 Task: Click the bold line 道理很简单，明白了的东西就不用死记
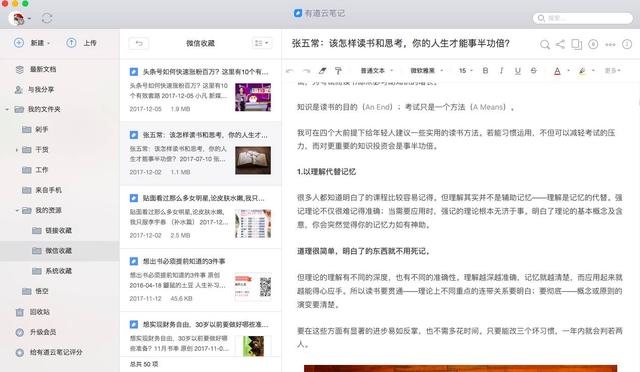pos(363,252)
